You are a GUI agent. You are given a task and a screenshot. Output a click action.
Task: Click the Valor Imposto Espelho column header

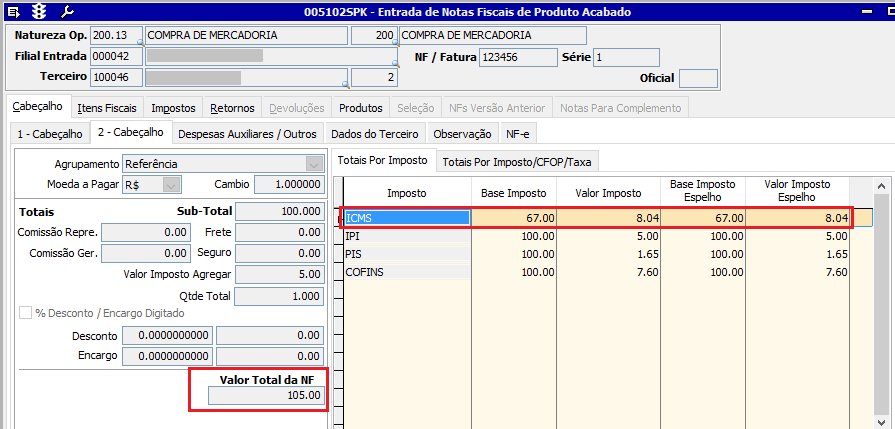point(797,191)
